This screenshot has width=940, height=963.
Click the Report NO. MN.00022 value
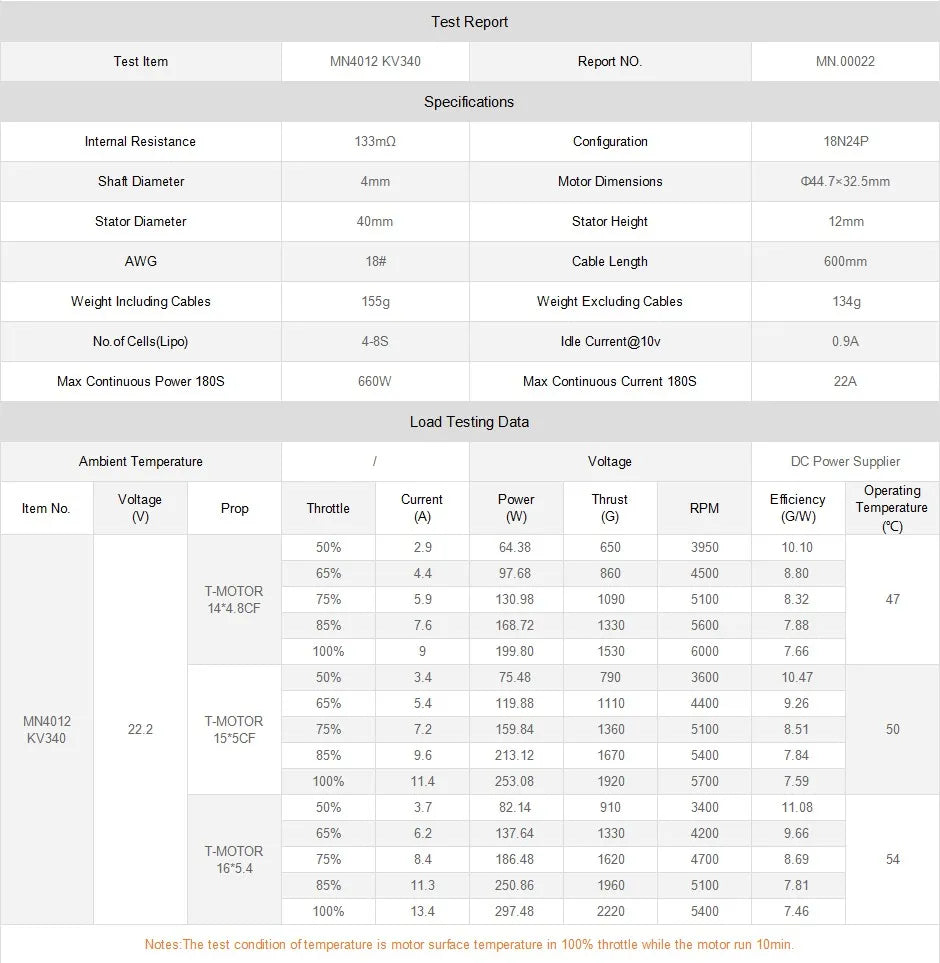845,61
